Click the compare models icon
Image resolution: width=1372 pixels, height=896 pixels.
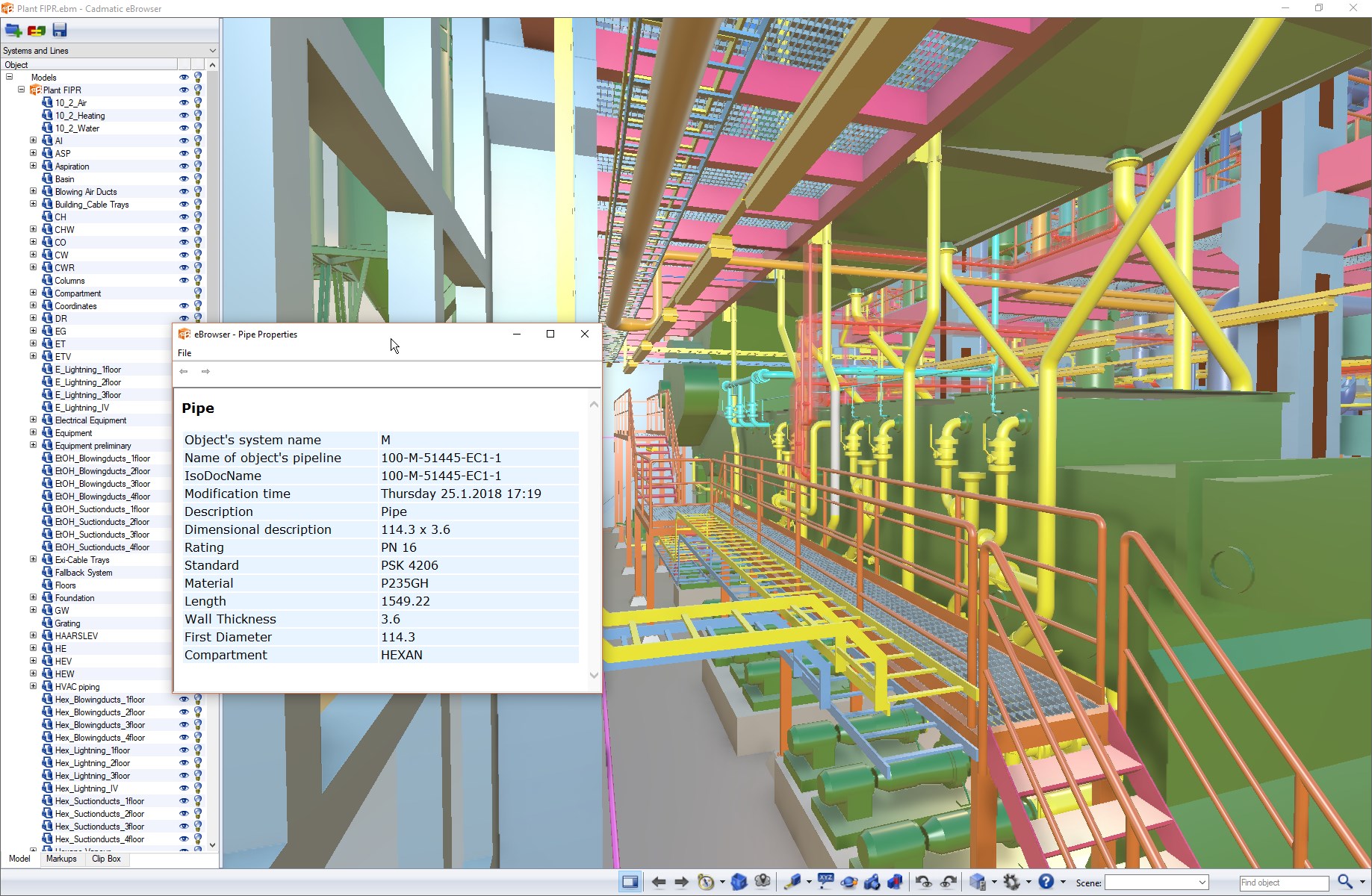point(37,31)
